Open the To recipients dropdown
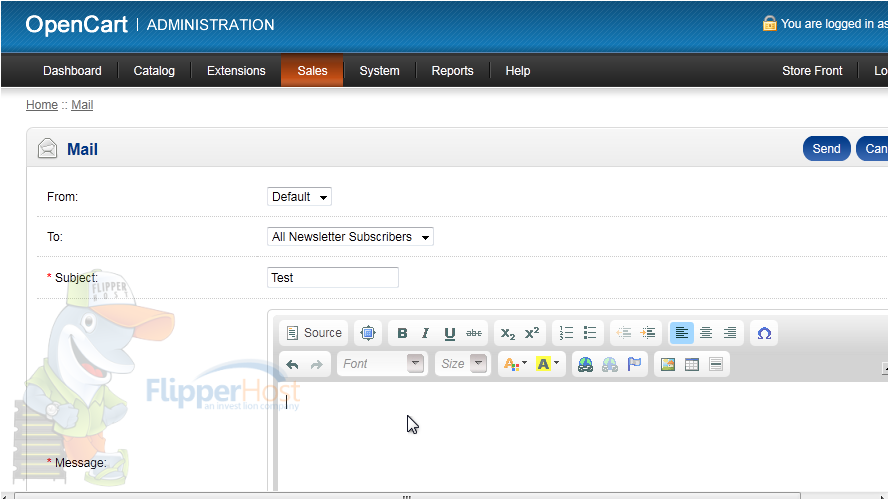 (350, 236)
